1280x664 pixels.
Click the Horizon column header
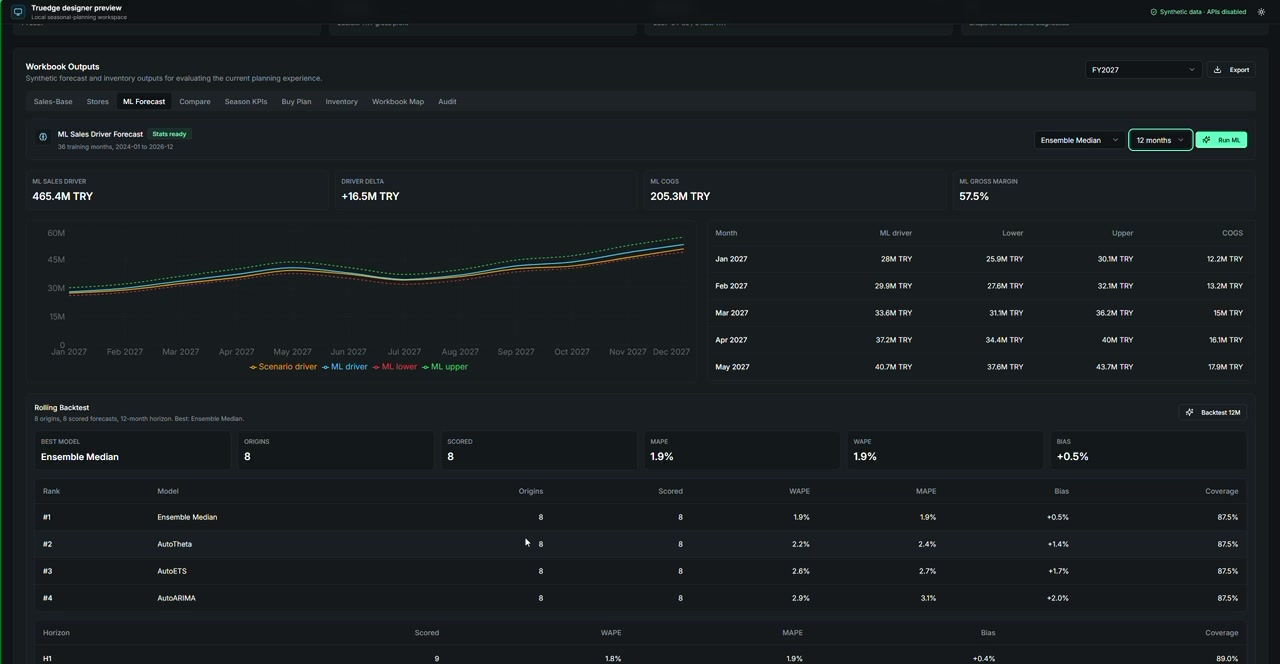tap(56, 633)
